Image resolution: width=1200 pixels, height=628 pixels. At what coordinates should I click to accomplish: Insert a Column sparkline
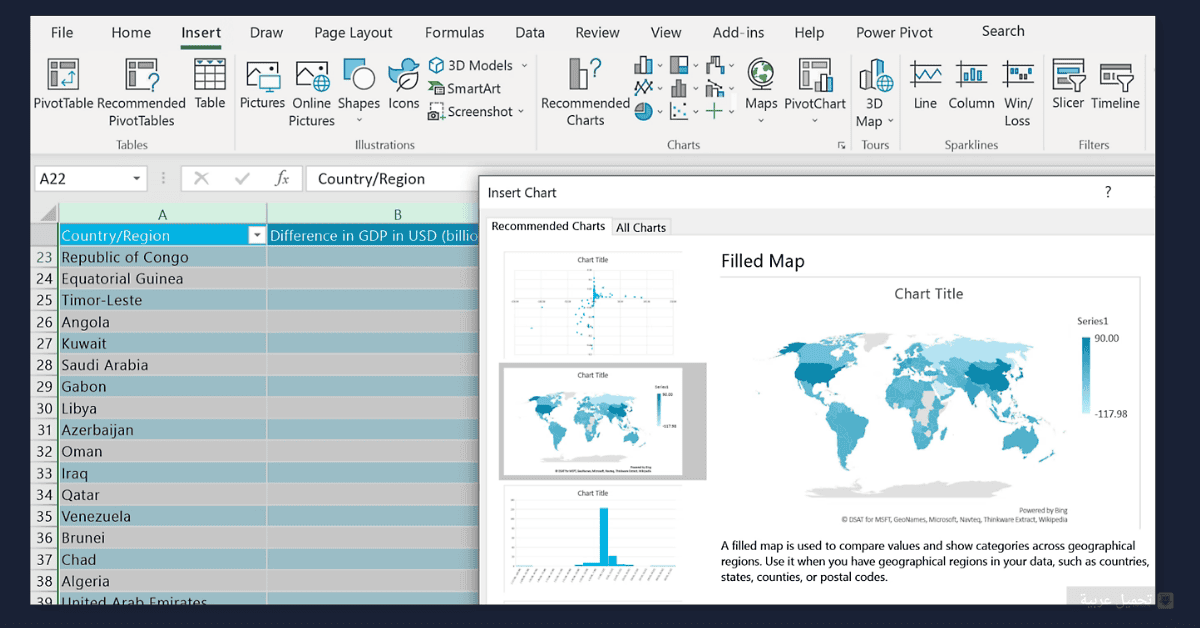pyautogui.click(x=971, y=84)
